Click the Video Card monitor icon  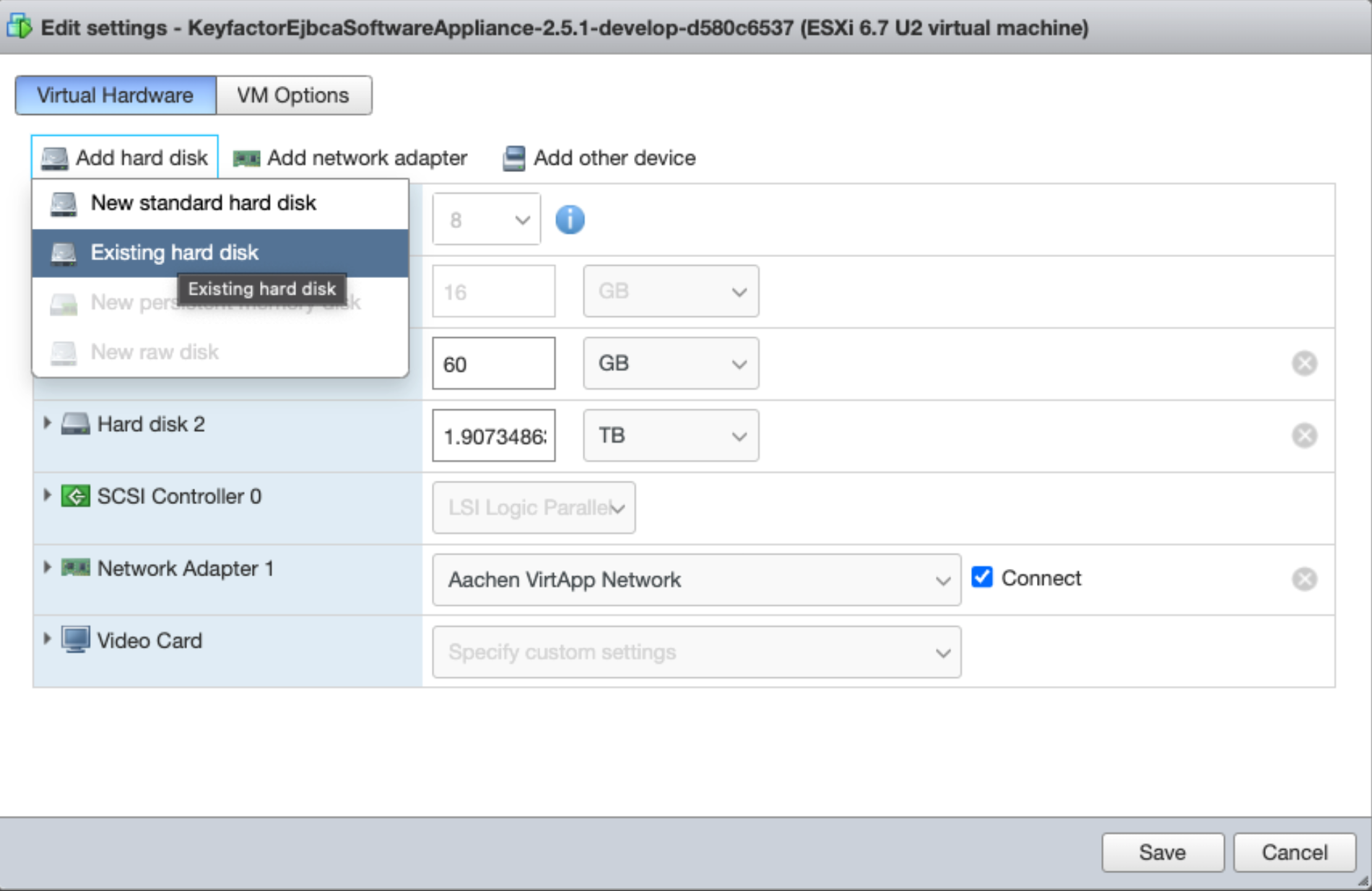click(75, 640)
